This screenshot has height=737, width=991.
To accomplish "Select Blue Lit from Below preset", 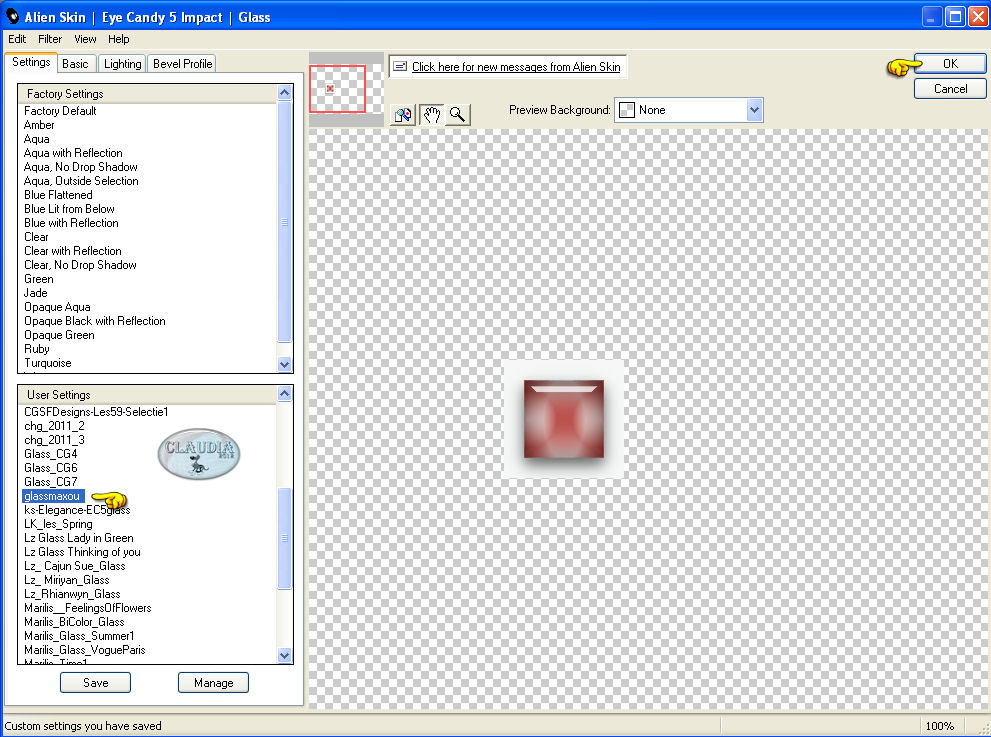I will coord(70,209).
